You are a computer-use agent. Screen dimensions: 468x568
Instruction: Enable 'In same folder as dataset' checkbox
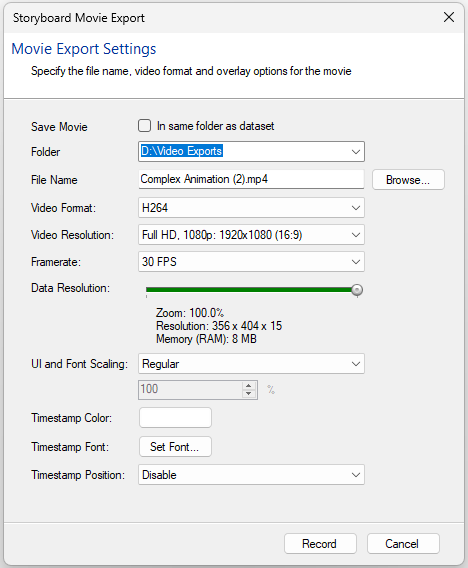tap(145, 126)
